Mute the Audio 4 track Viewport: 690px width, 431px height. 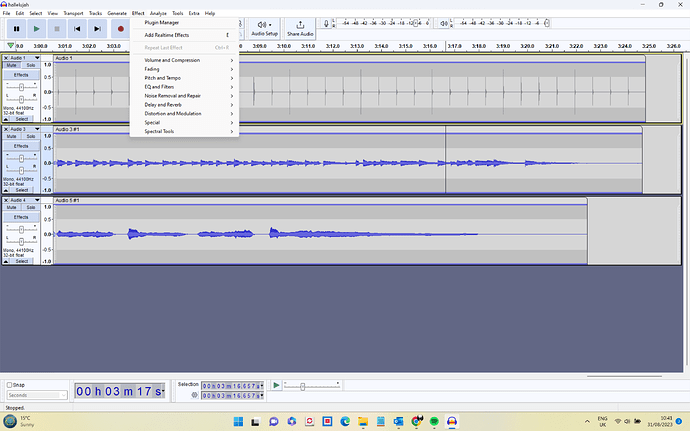click(x=11, y=207)
